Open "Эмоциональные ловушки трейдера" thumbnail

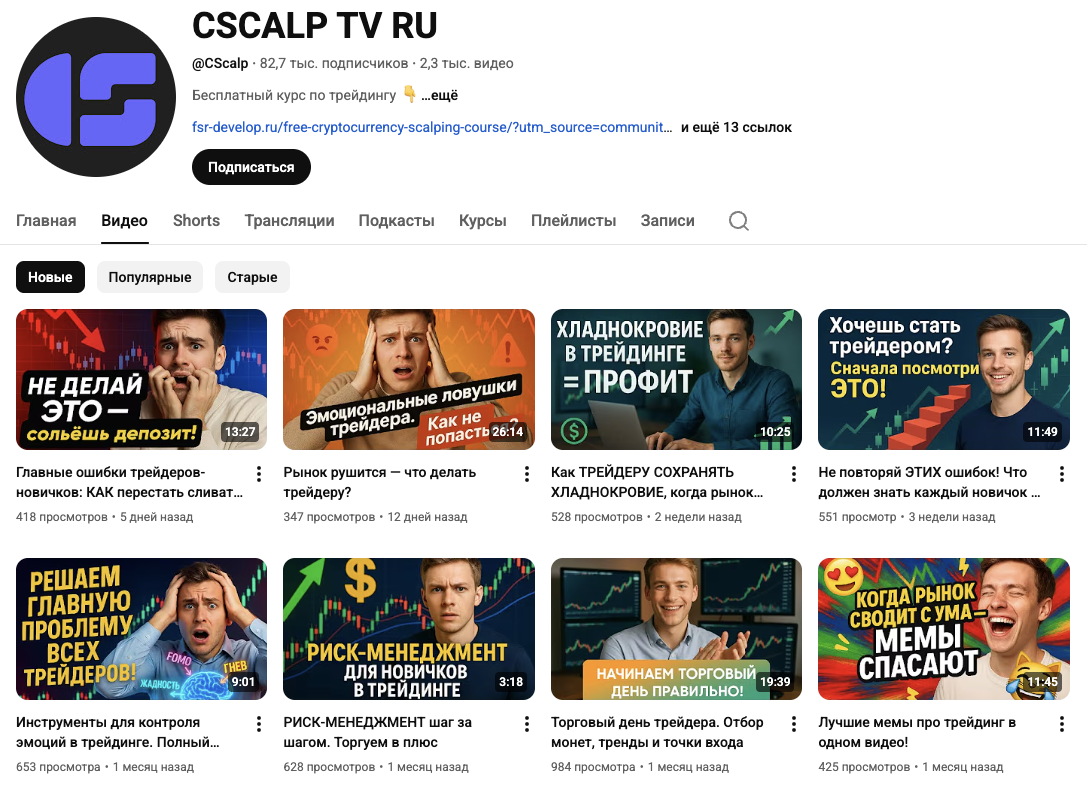[409, 379]
